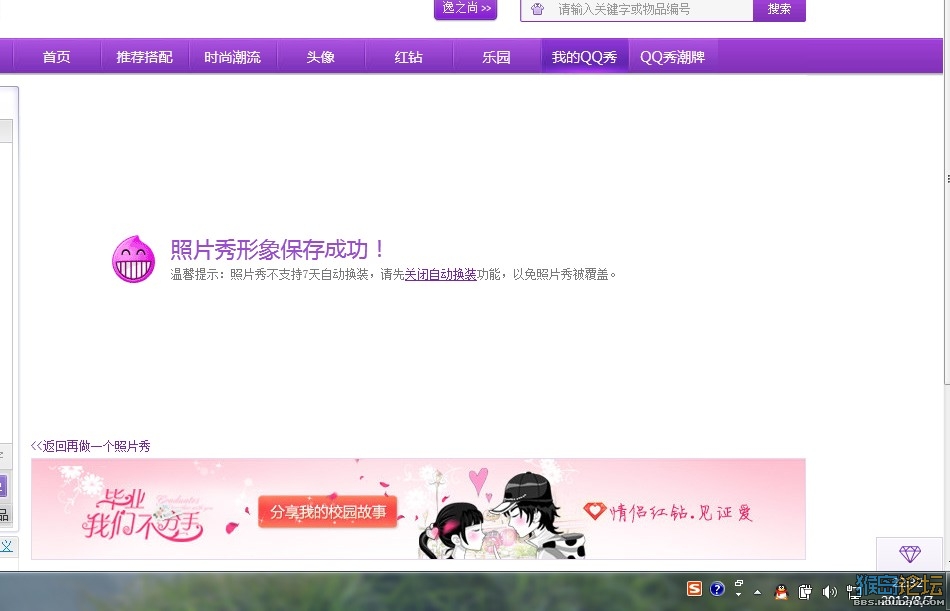Switch to the 时尚潮流 tab
Screen dimensions: 950x611
click(x=233, y=57)
